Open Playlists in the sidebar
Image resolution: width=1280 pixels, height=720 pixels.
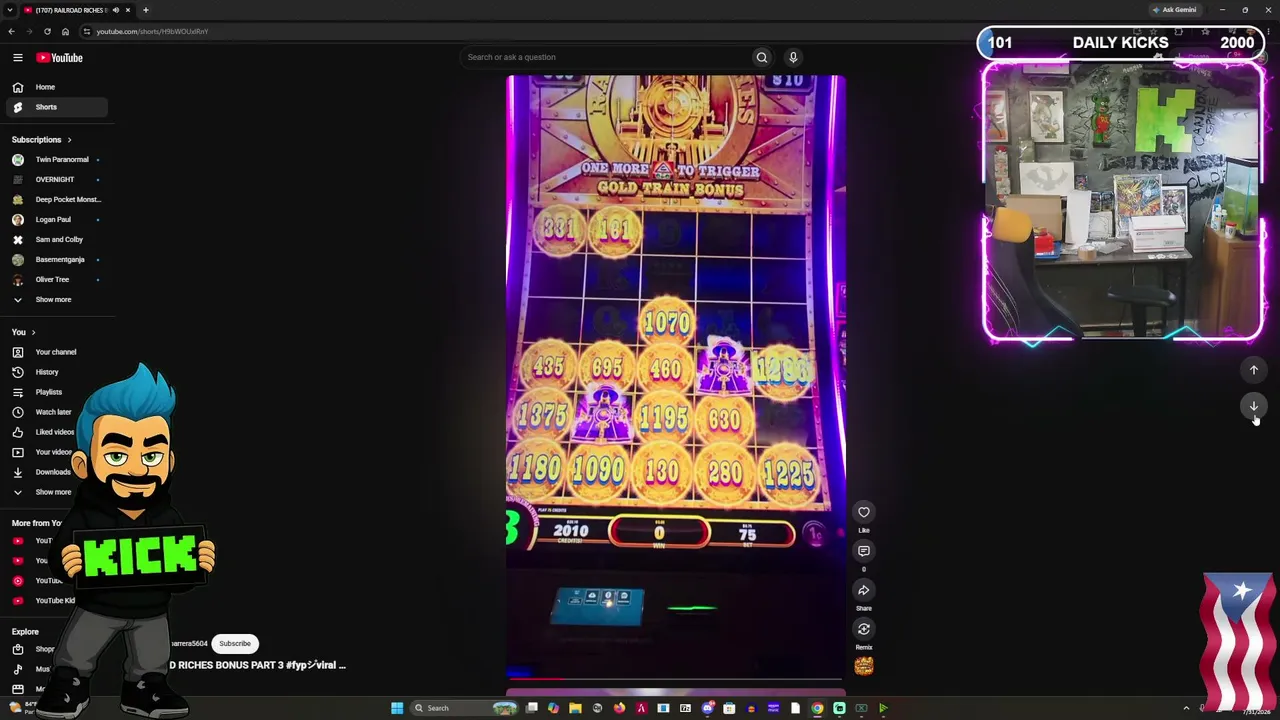56,392
